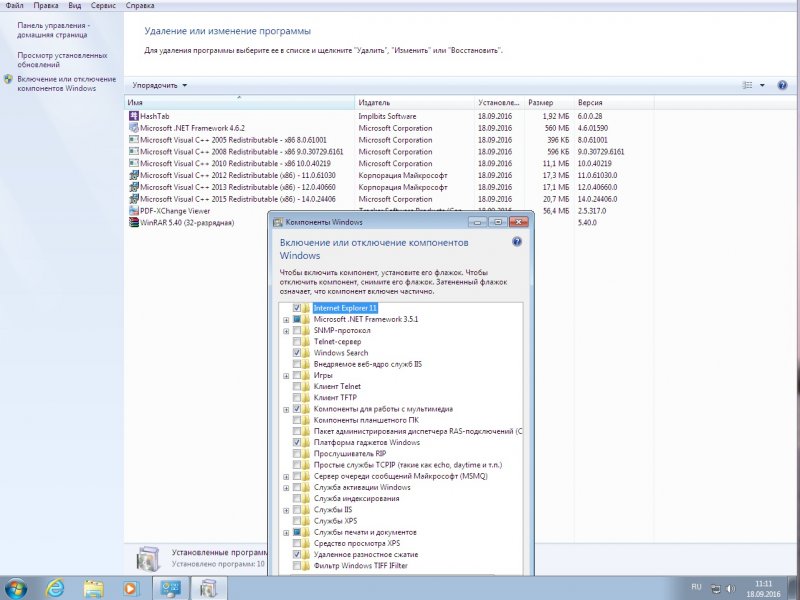800x600 pixels.
Task: Click Включение или отключение компонентов Windows link
Action: (x=67, y=84)
